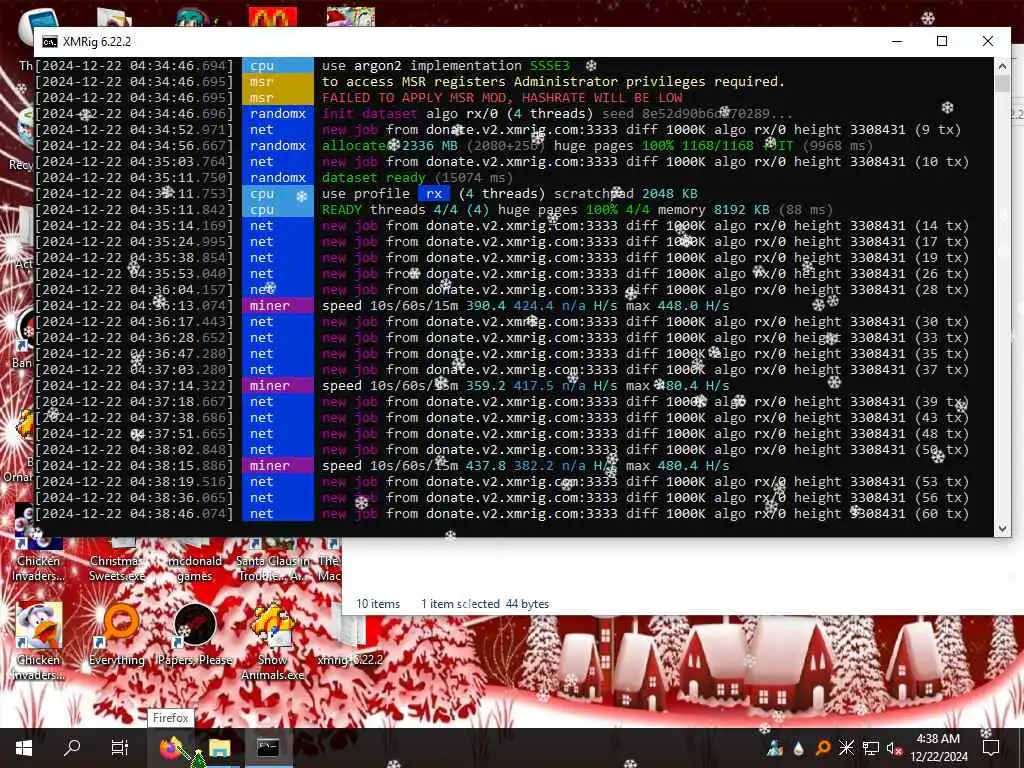The width and height of the screenshot is (1024, 768).
Task: Click '10 items' in Explorer status bar
Action: [x=378, y=604]
